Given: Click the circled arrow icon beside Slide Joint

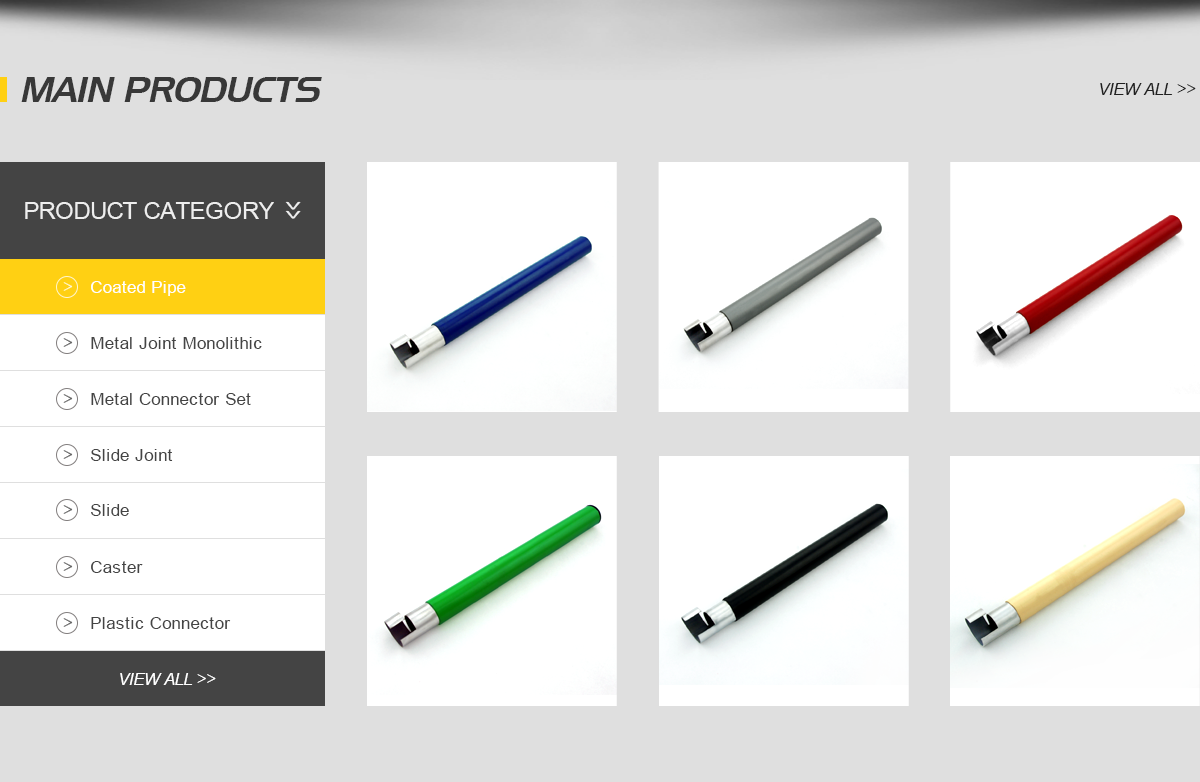Looking at the screenshot, I should [67, 455].
